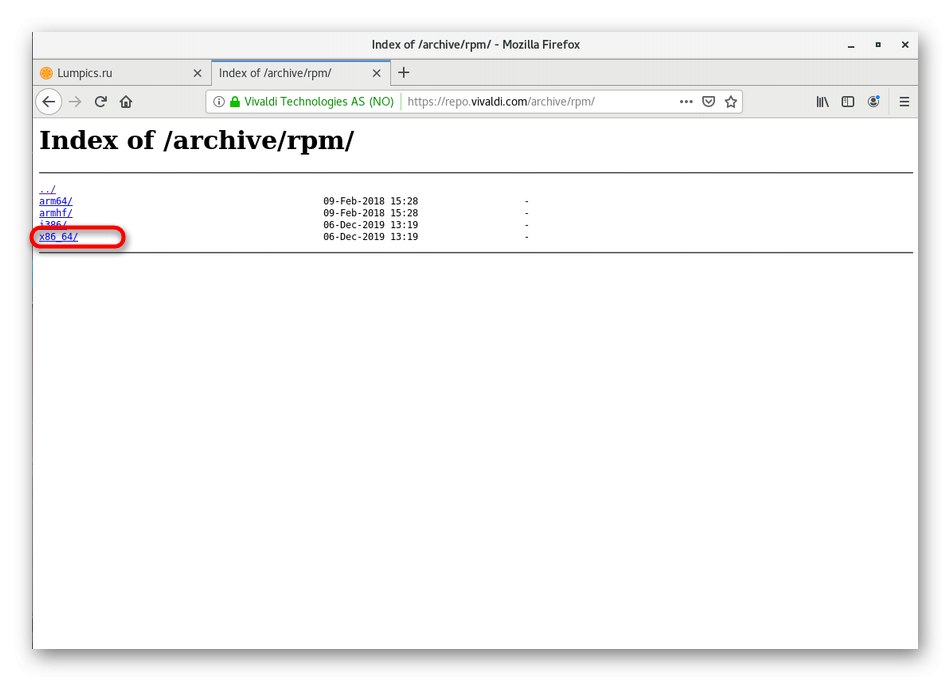This screenshot has height=681, width=950.
Task: Click the arm64 date 09-Feb-2018 15:28
Action: (x=370, y=201)
